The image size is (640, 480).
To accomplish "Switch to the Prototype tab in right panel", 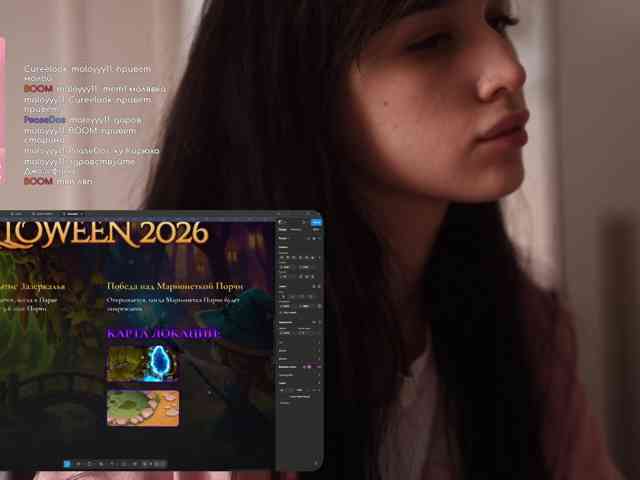I will [x=296, y=230].
